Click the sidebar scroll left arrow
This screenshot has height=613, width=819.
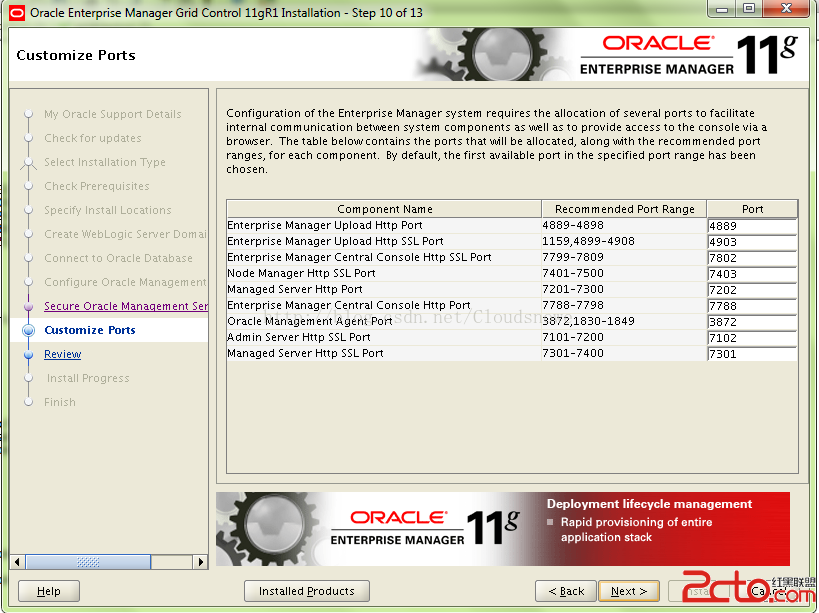(17, 562)
